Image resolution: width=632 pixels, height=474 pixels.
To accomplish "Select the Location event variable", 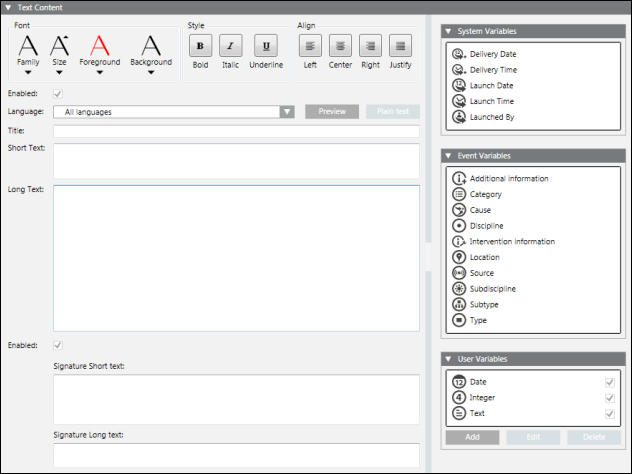I will (484, 257).
